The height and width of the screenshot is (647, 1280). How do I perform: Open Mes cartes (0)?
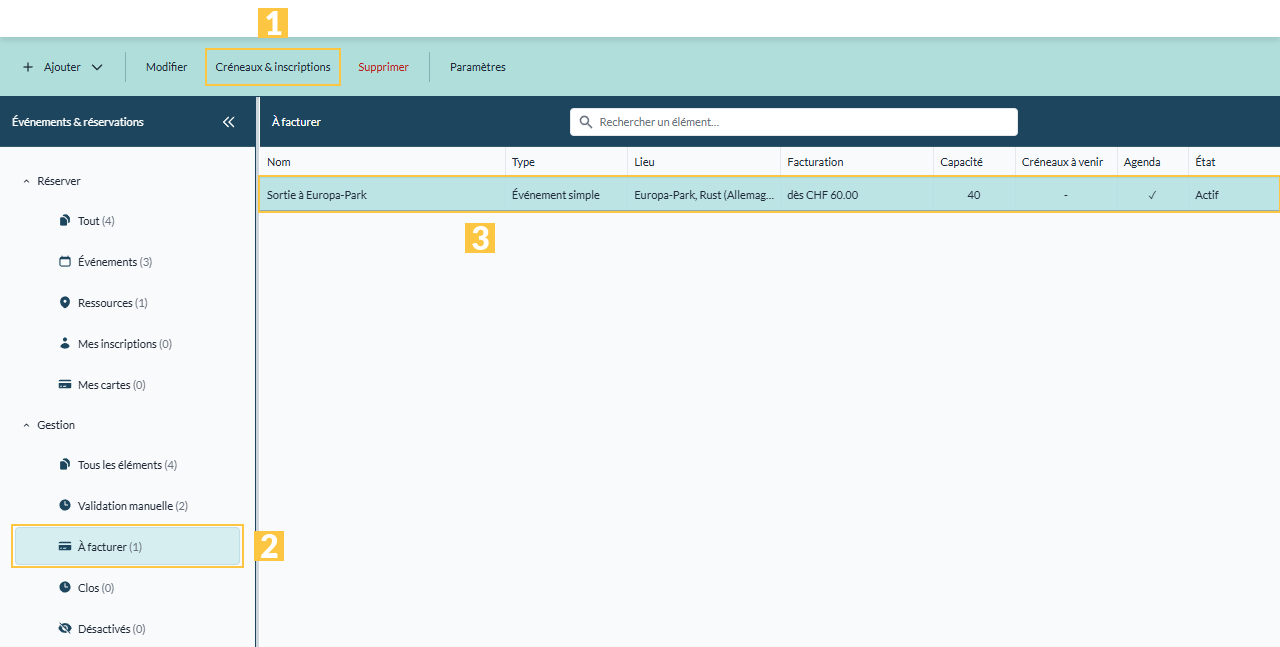112,385
